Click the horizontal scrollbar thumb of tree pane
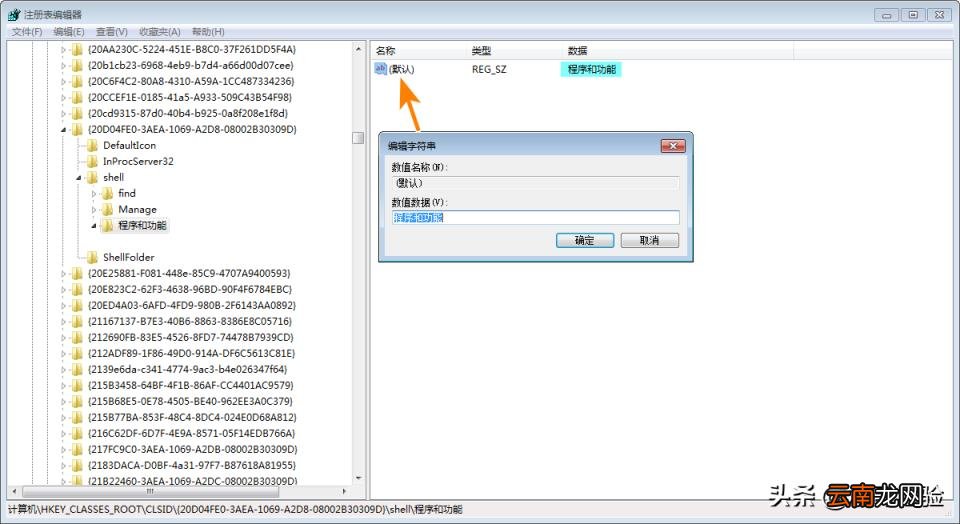 [x=150, y=492]
